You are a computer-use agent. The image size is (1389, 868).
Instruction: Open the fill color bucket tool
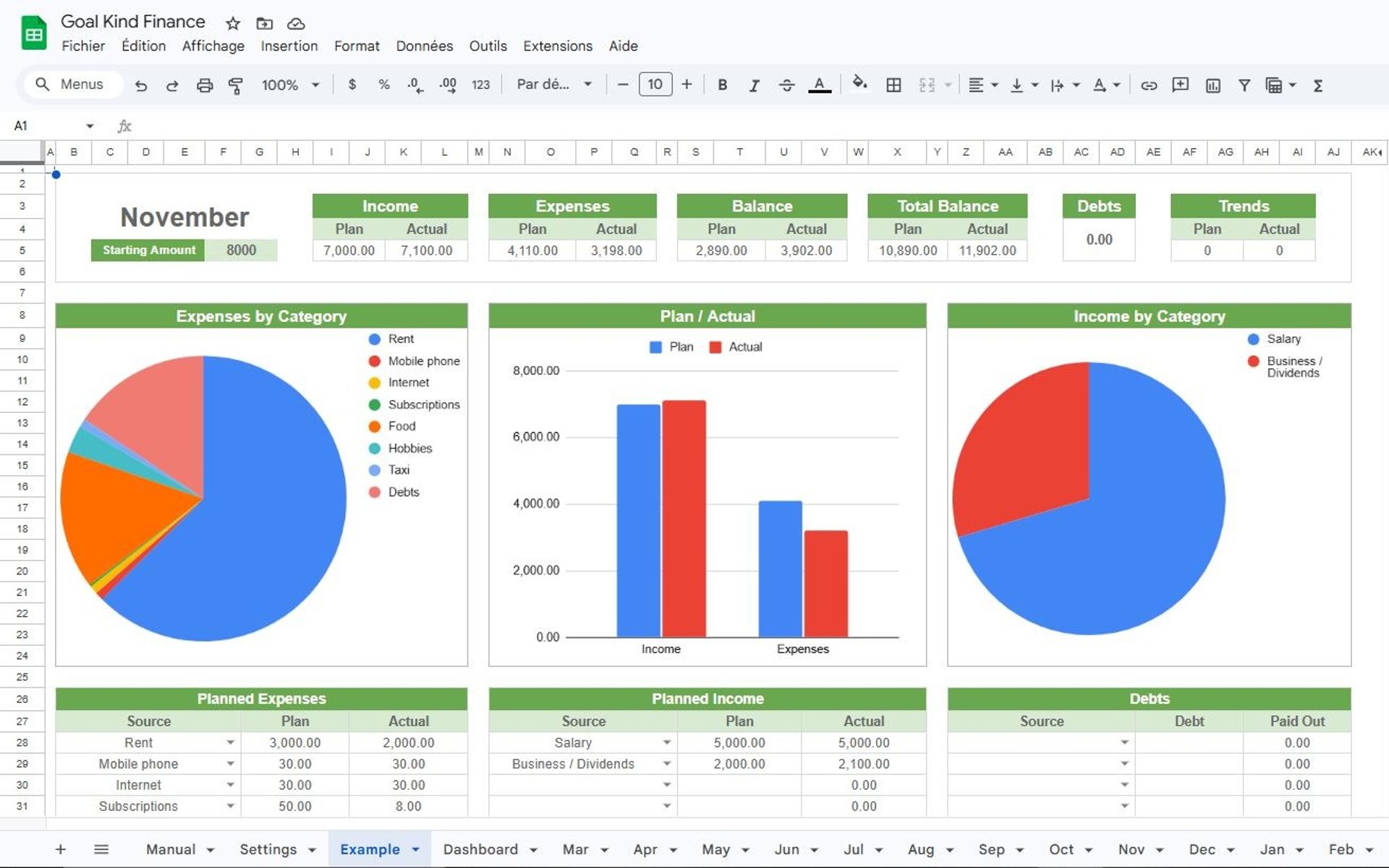(x=859, y=84)
